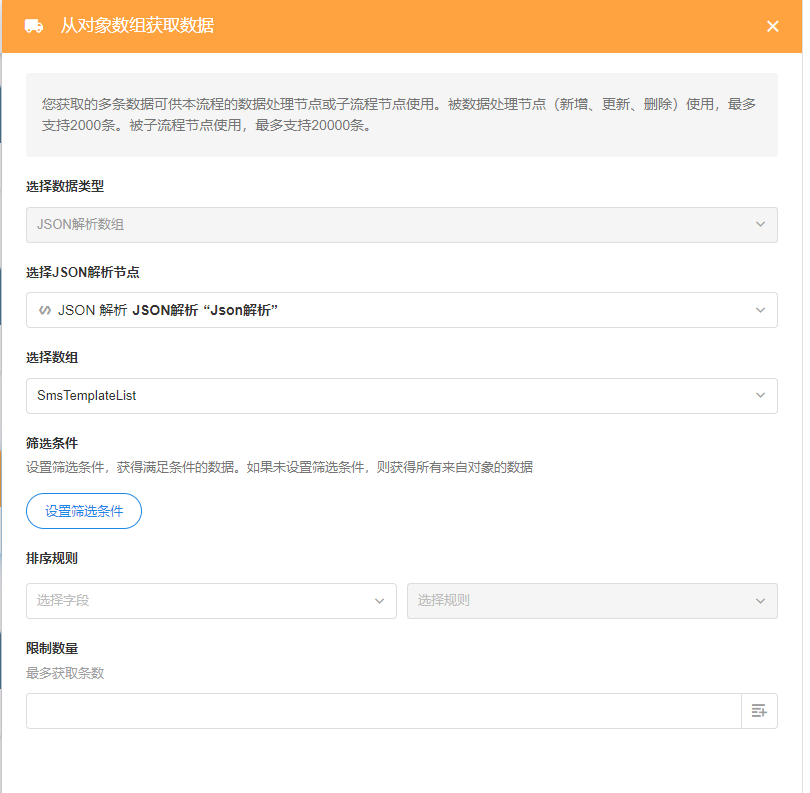
Task: Expand the chevron on the JSON解析节点 selector
Action: (x=760, y=310)
